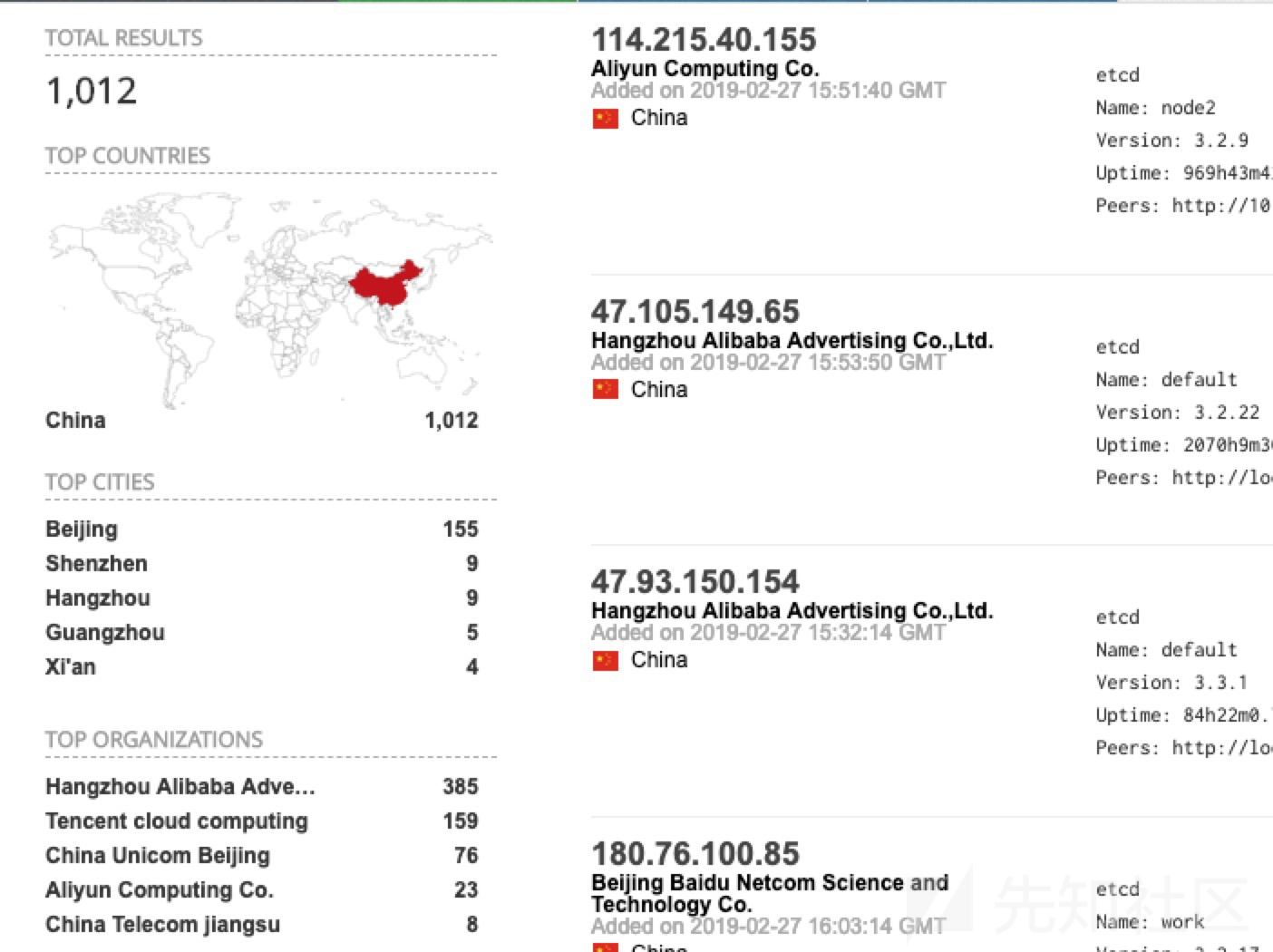This screenshot has width=1273, height=952.
Task: Open the IP address 180.76.100.85 result
Action: [x=695, y=853]
